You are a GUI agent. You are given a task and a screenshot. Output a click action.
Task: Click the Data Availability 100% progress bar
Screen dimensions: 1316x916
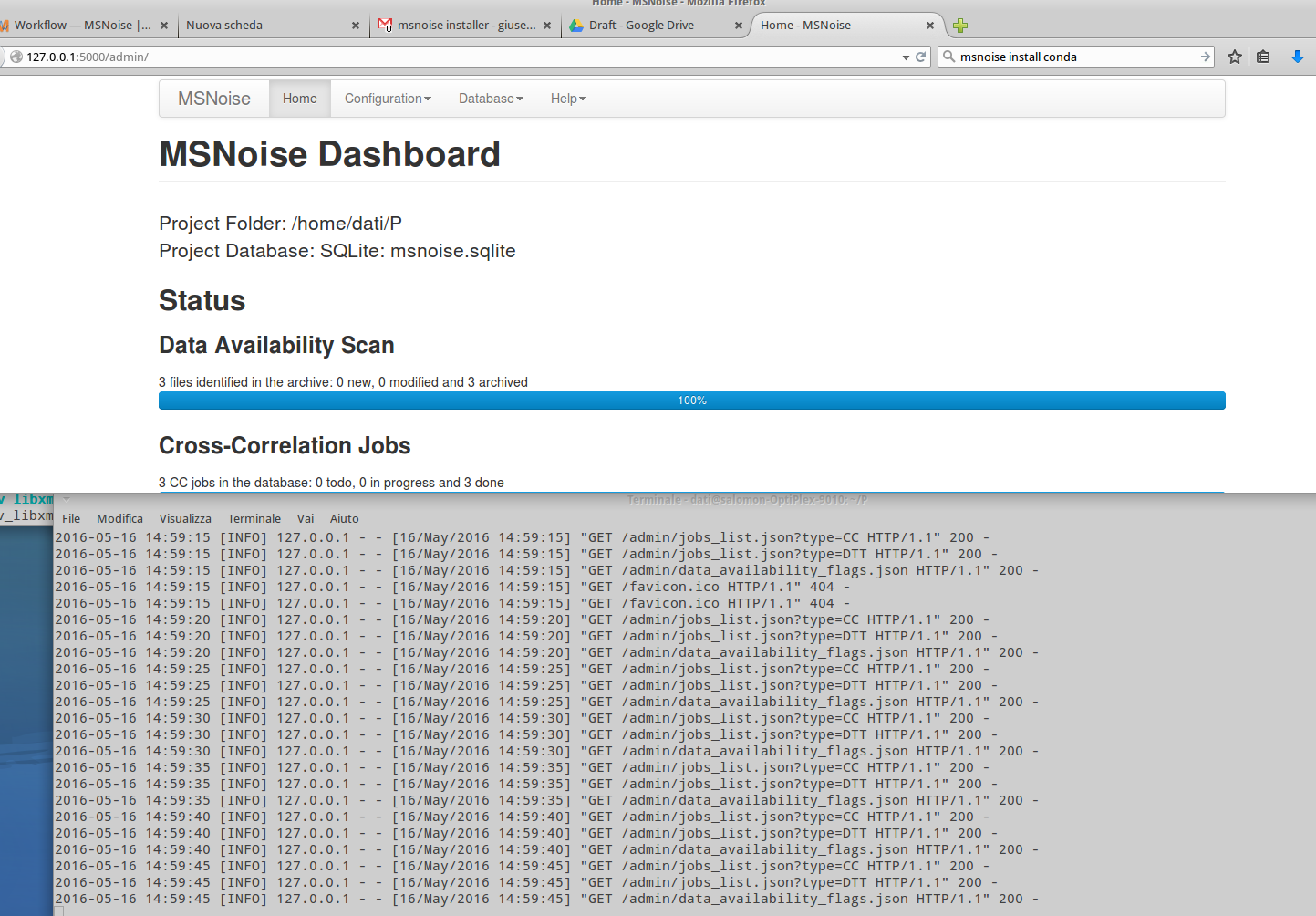coord(691,401)
